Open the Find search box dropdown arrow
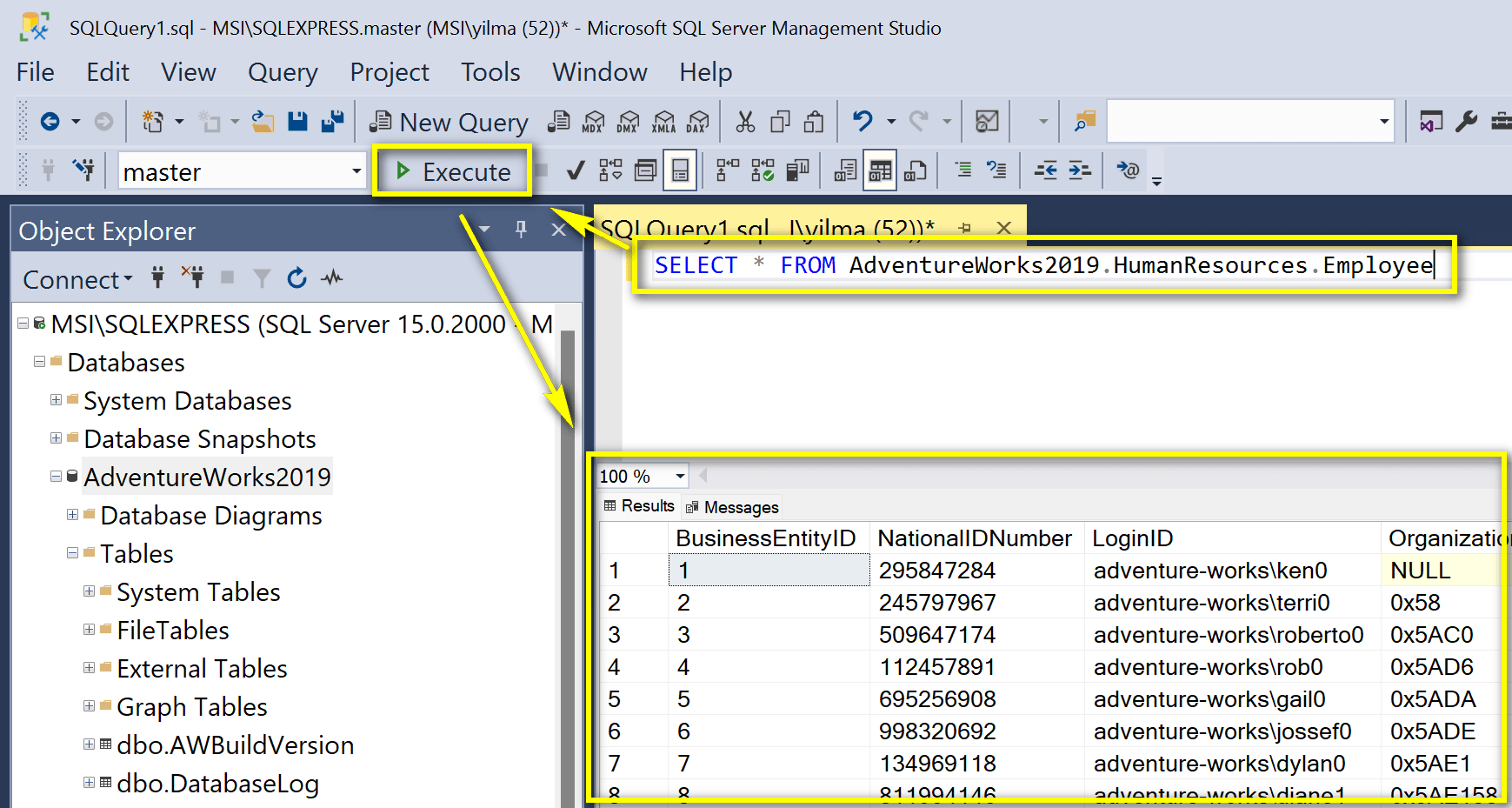The image size is (1512, 808). (x=1383, y=121)
